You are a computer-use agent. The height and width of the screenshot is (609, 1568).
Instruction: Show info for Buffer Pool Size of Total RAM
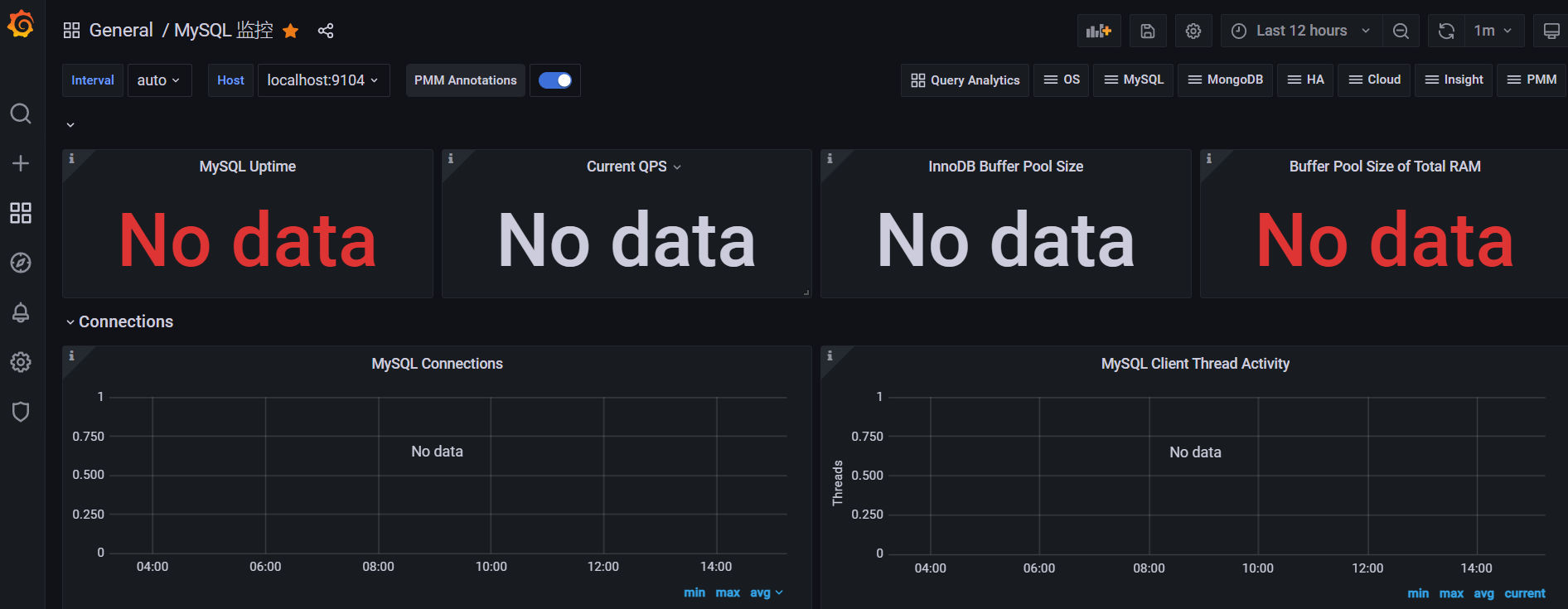click(1209, 158)
